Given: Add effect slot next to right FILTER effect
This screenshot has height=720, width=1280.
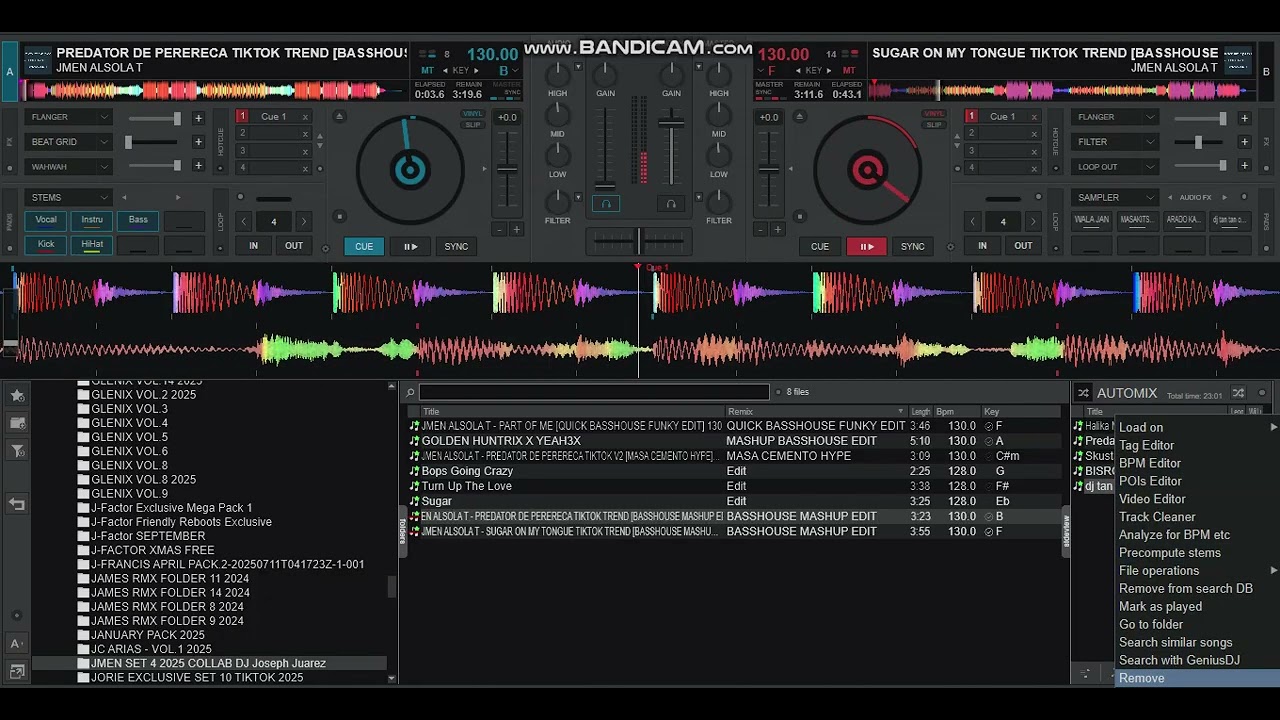Looking at the screenshot, I should [x=1244, y=142].
